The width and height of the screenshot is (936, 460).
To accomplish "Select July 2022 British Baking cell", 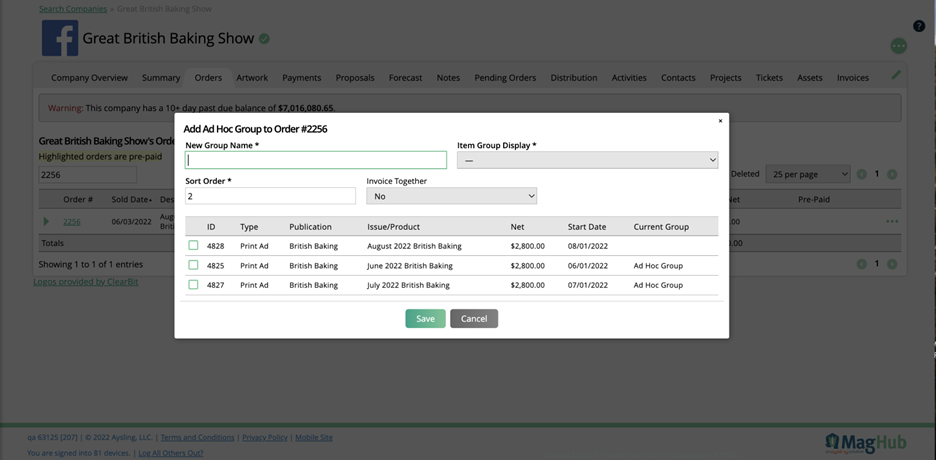I will pyautogui.click(x=408, y=285).
